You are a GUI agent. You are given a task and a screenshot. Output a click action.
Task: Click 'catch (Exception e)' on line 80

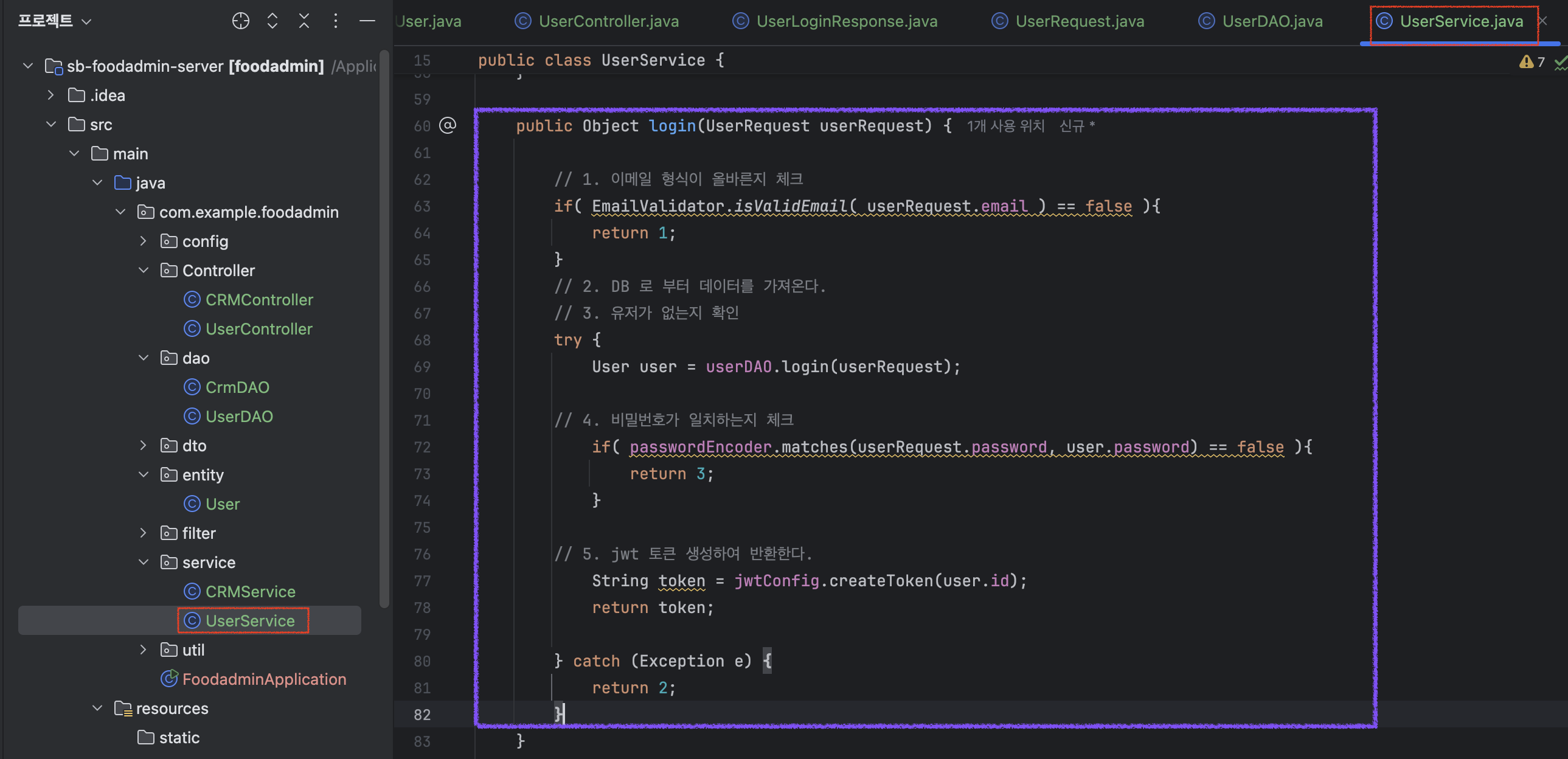(662, 661)
